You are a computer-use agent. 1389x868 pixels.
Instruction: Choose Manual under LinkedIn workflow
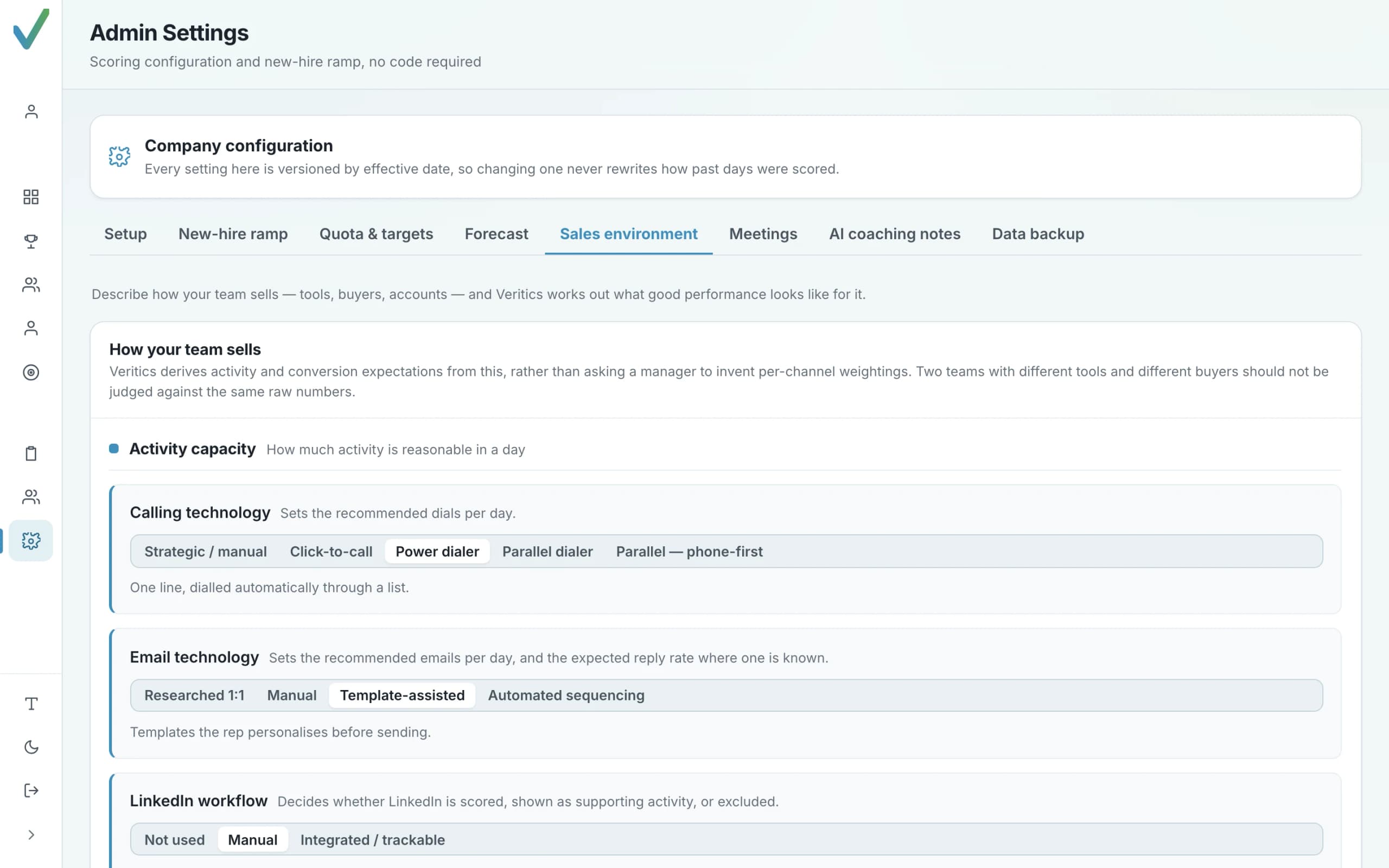click(x=252, y=840)
